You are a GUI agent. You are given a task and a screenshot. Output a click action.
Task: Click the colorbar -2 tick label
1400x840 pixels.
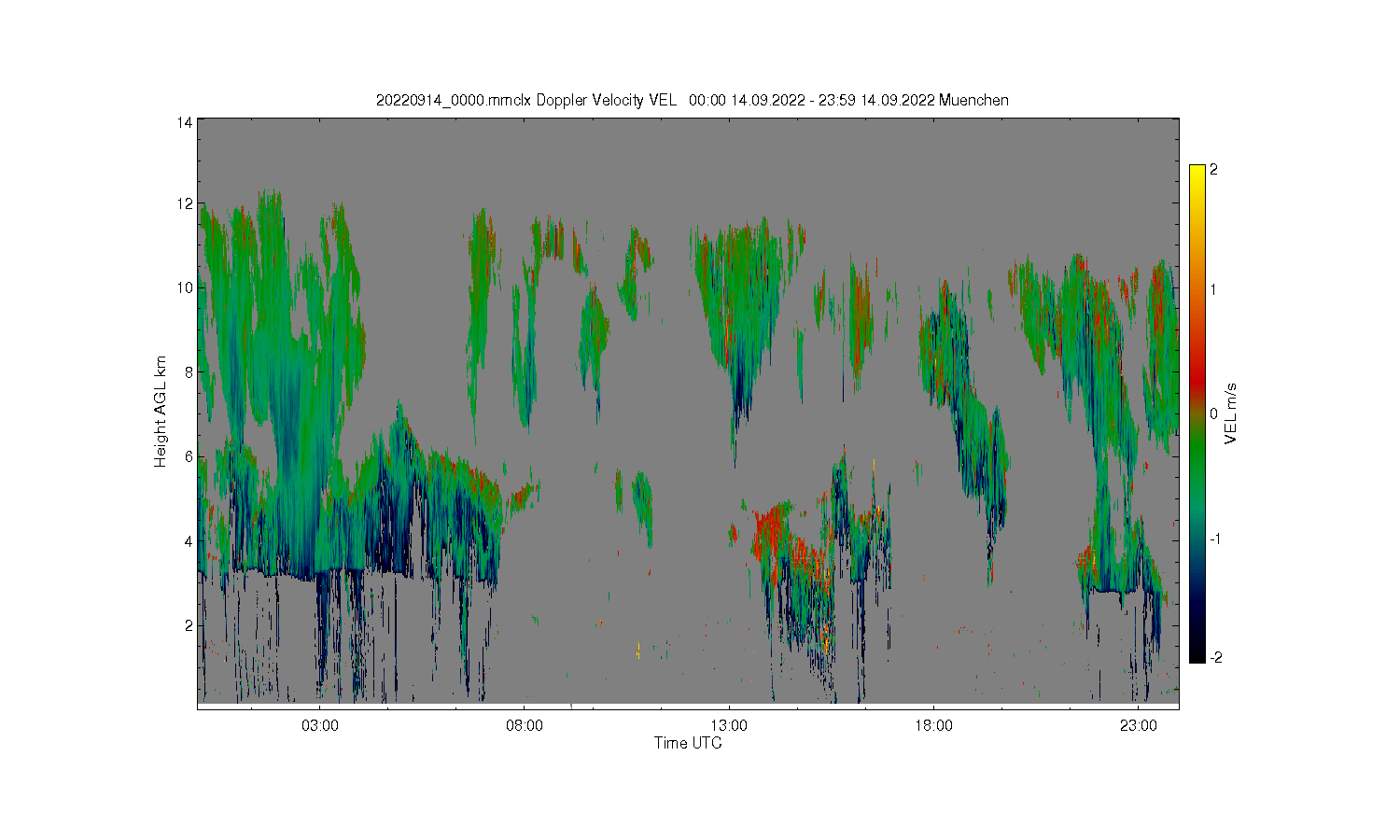click(x=1216, y=658)
